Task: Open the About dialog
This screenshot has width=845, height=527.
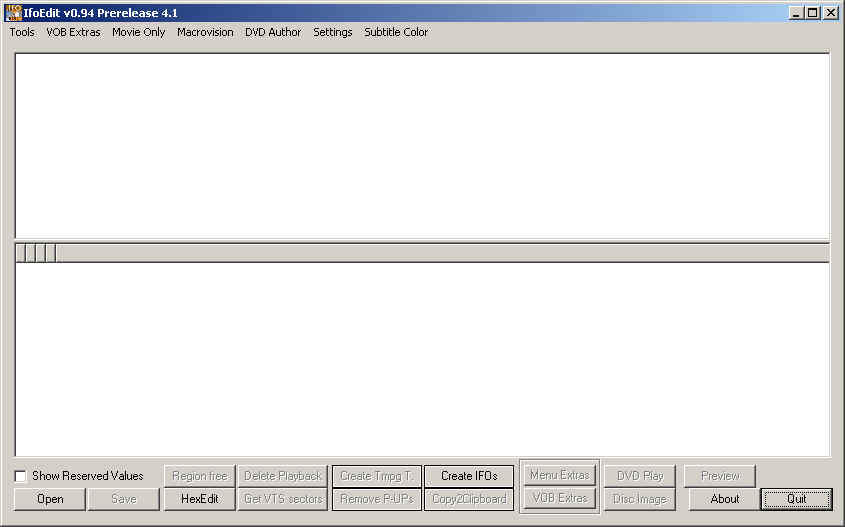Action: pos(724,499)
